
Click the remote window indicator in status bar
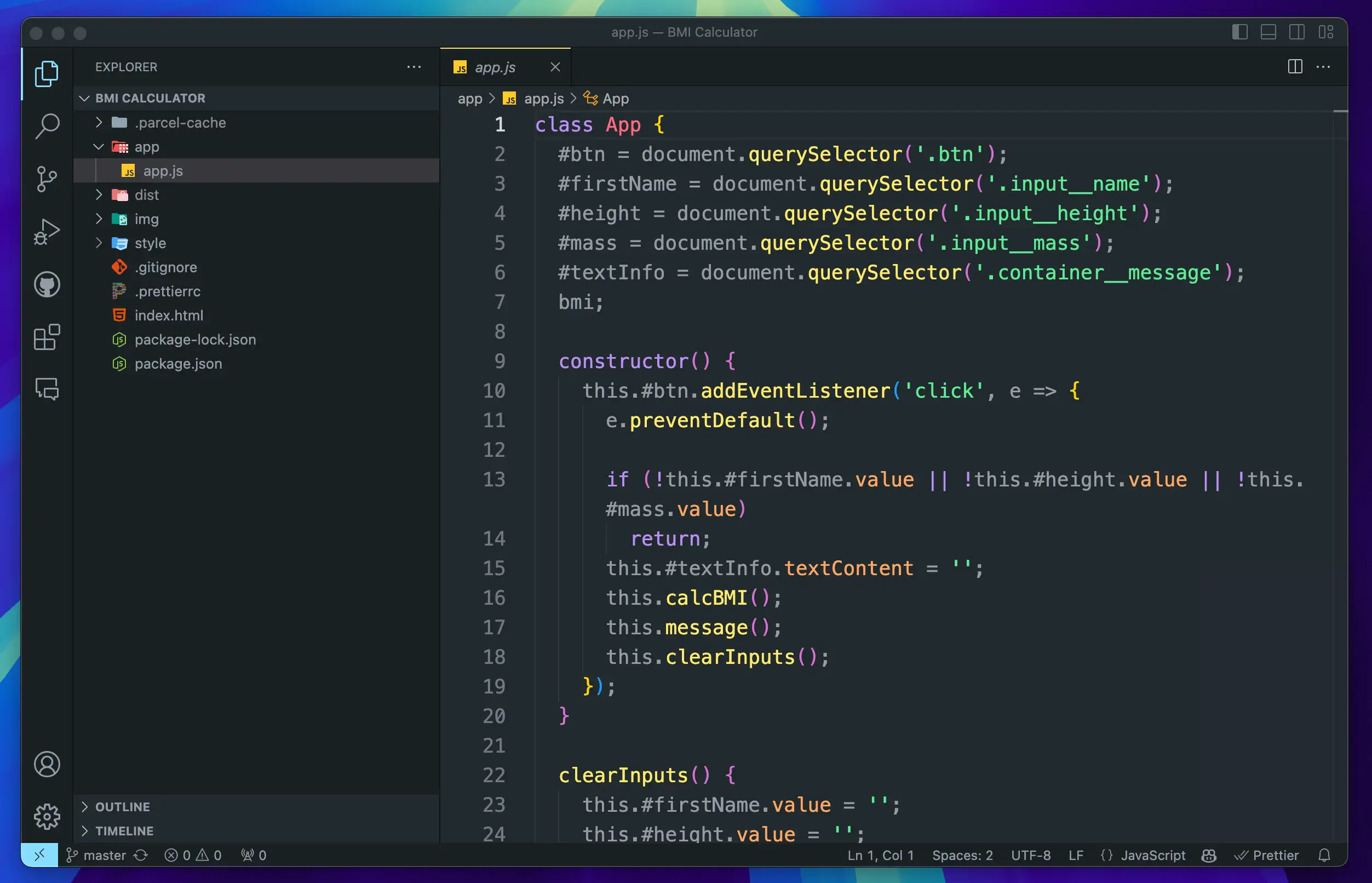(39, 855)
